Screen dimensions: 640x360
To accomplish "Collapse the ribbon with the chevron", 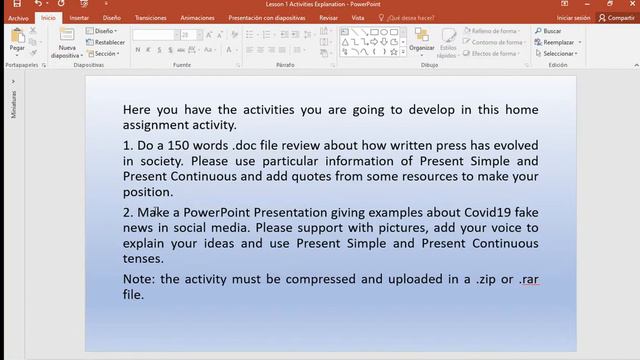I will pyautogui.click(x=636, y=65).
